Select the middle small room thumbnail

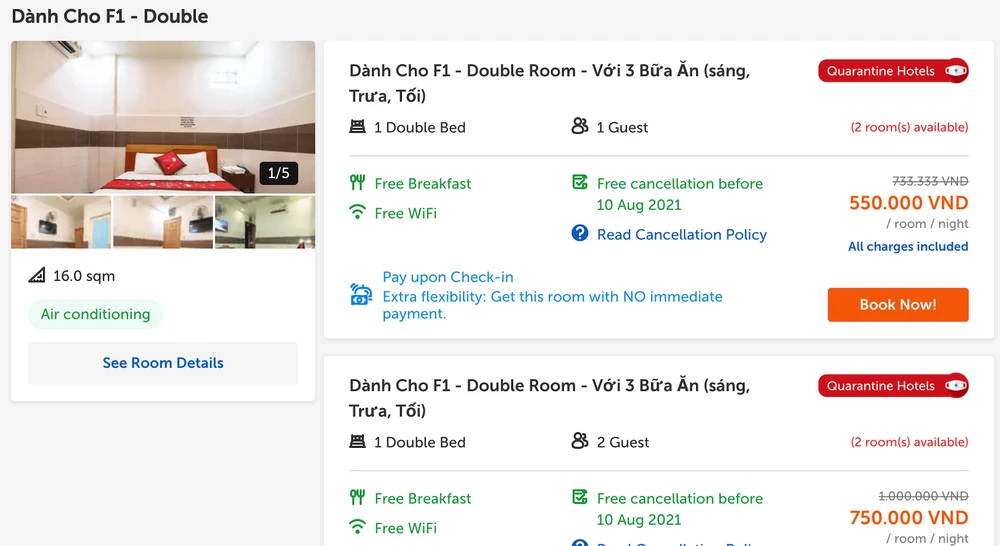click(163, 222)
